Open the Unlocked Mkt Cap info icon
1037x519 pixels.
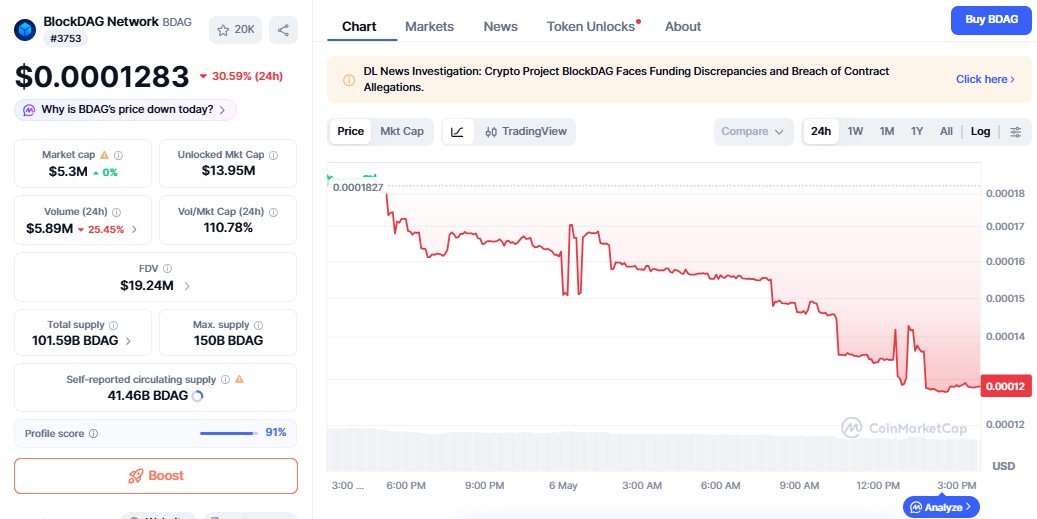pos(273,155)
